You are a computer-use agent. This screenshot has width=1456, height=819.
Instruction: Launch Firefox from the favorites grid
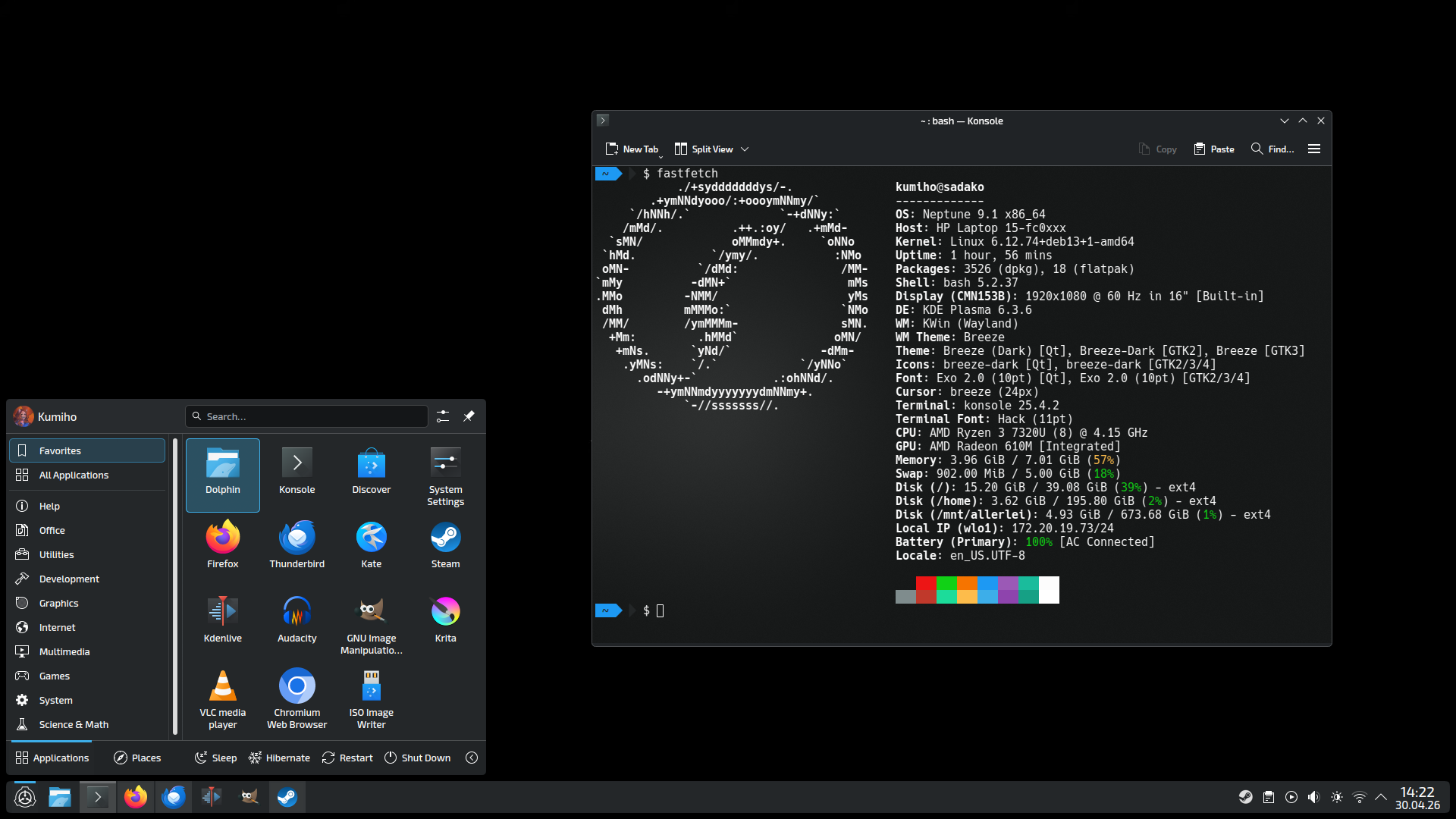pos(222,549)
